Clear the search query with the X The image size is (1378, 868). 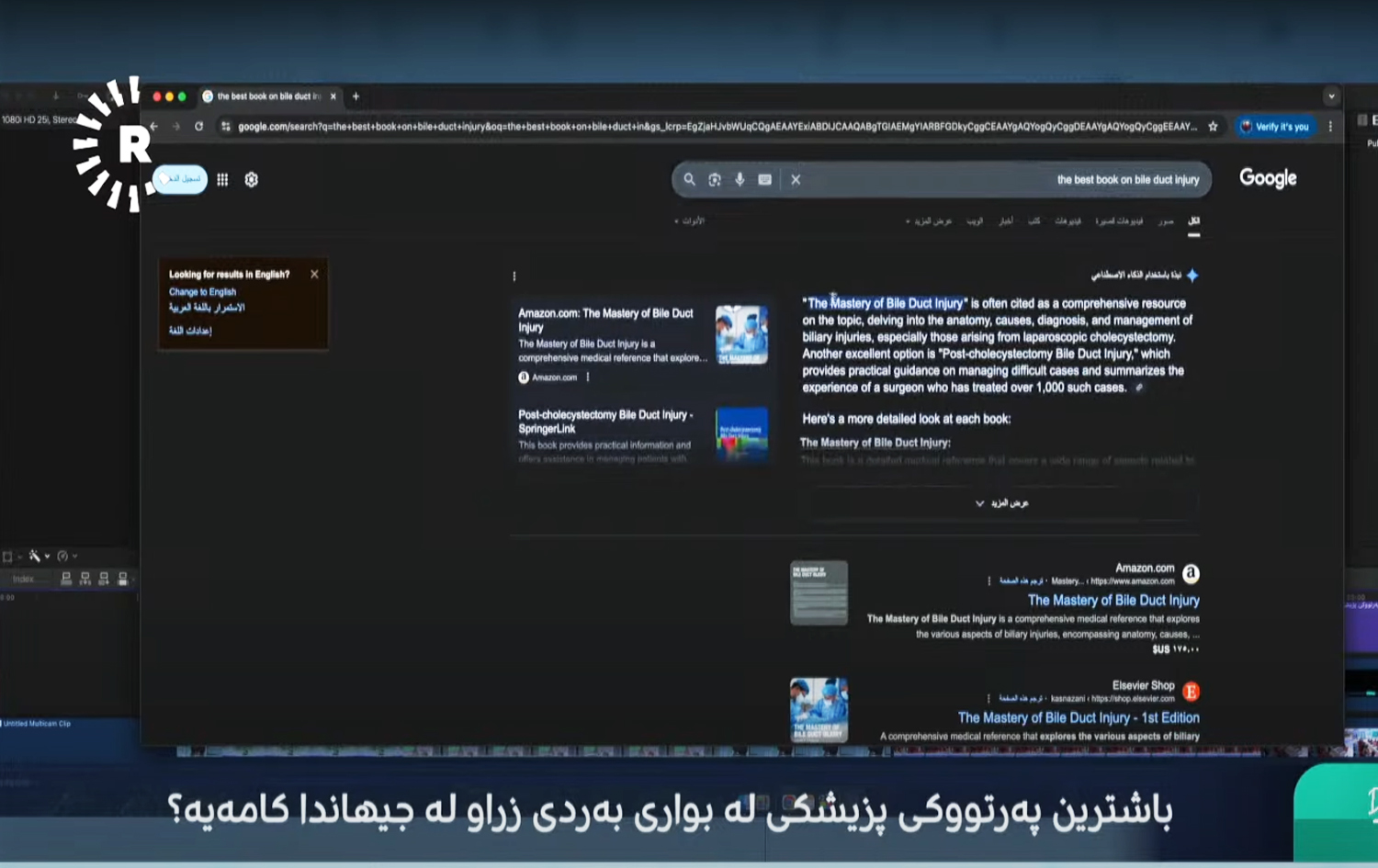[796, 180]
